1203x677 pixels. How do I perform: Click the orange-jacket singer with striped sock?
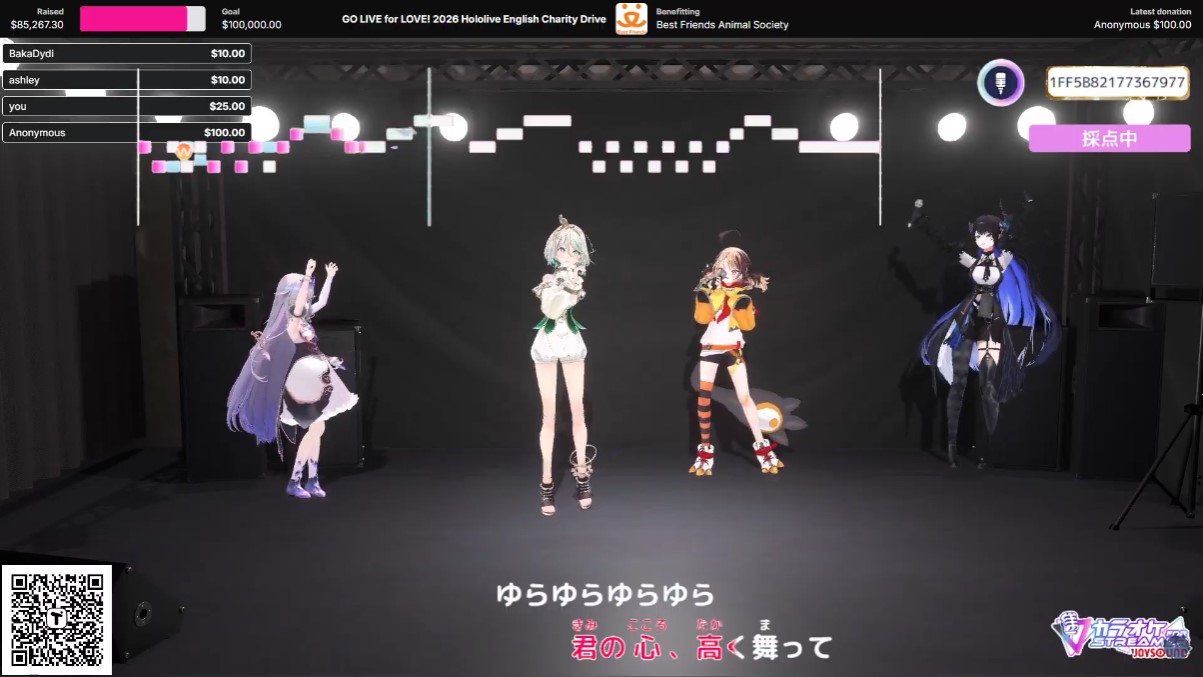pyautogui.click(x=728, y=360)
